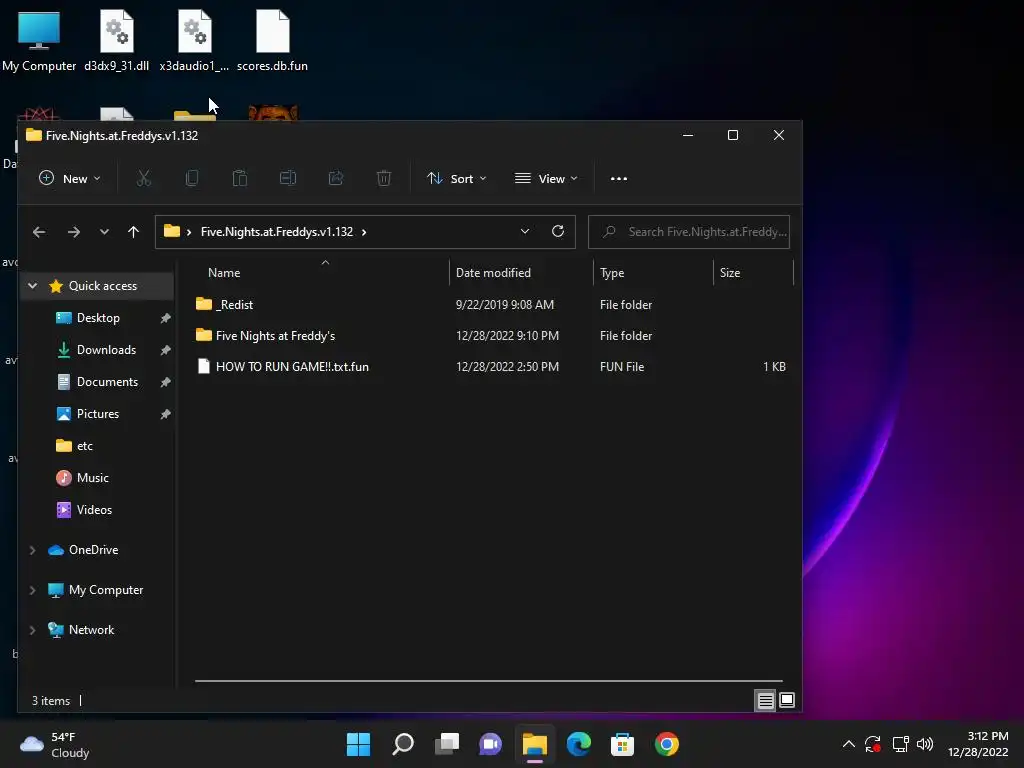Image resolution: width=1024 pixels, height=768 pixels.
Task: Open the weather widget showing Cloudy
Action: 55,744
